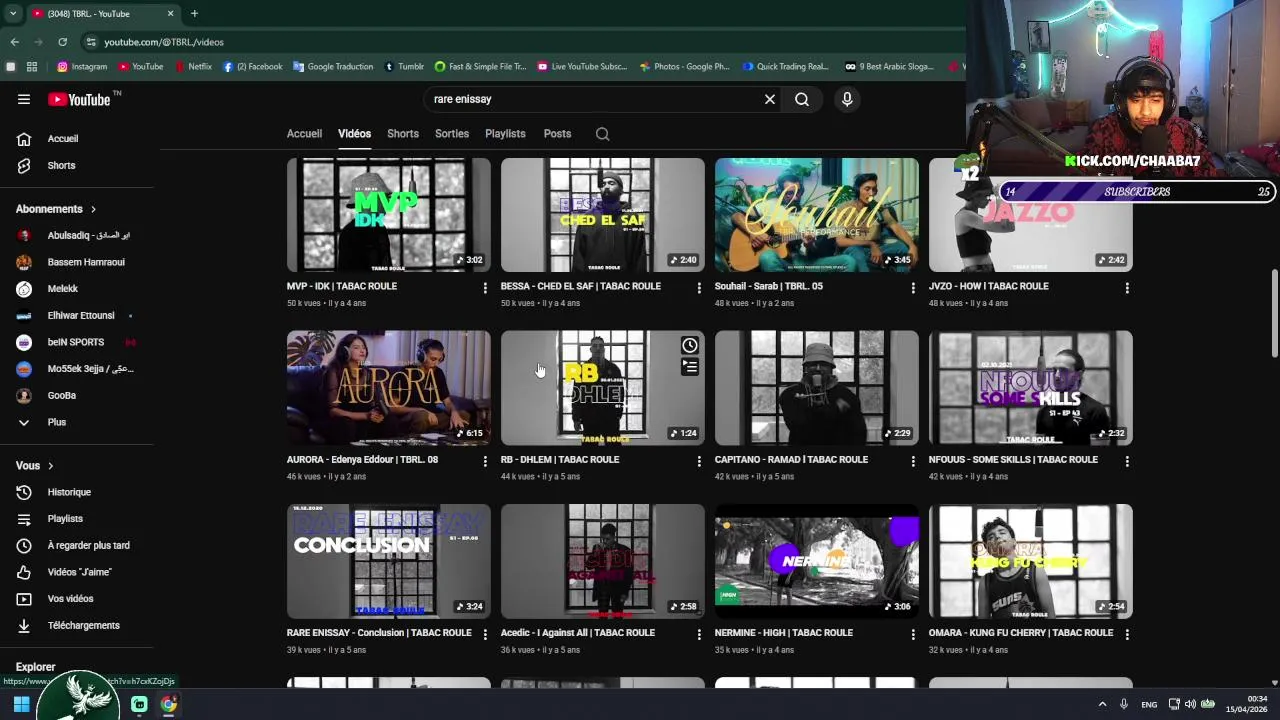
Task: Open Netflix bookmark
Action: tap(193, 67)
